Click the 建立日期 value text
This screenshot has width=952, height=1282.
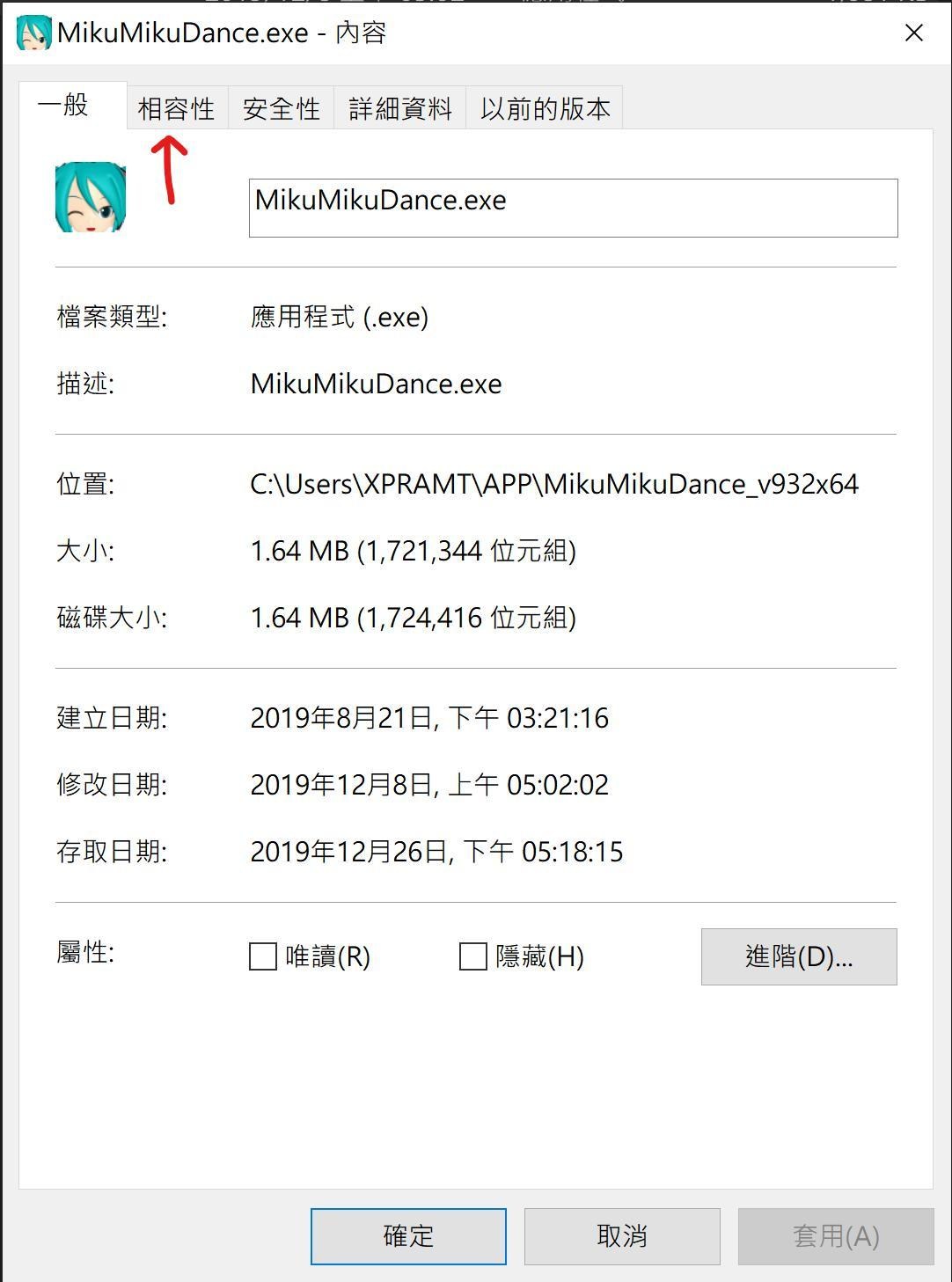tap(428, 717)
